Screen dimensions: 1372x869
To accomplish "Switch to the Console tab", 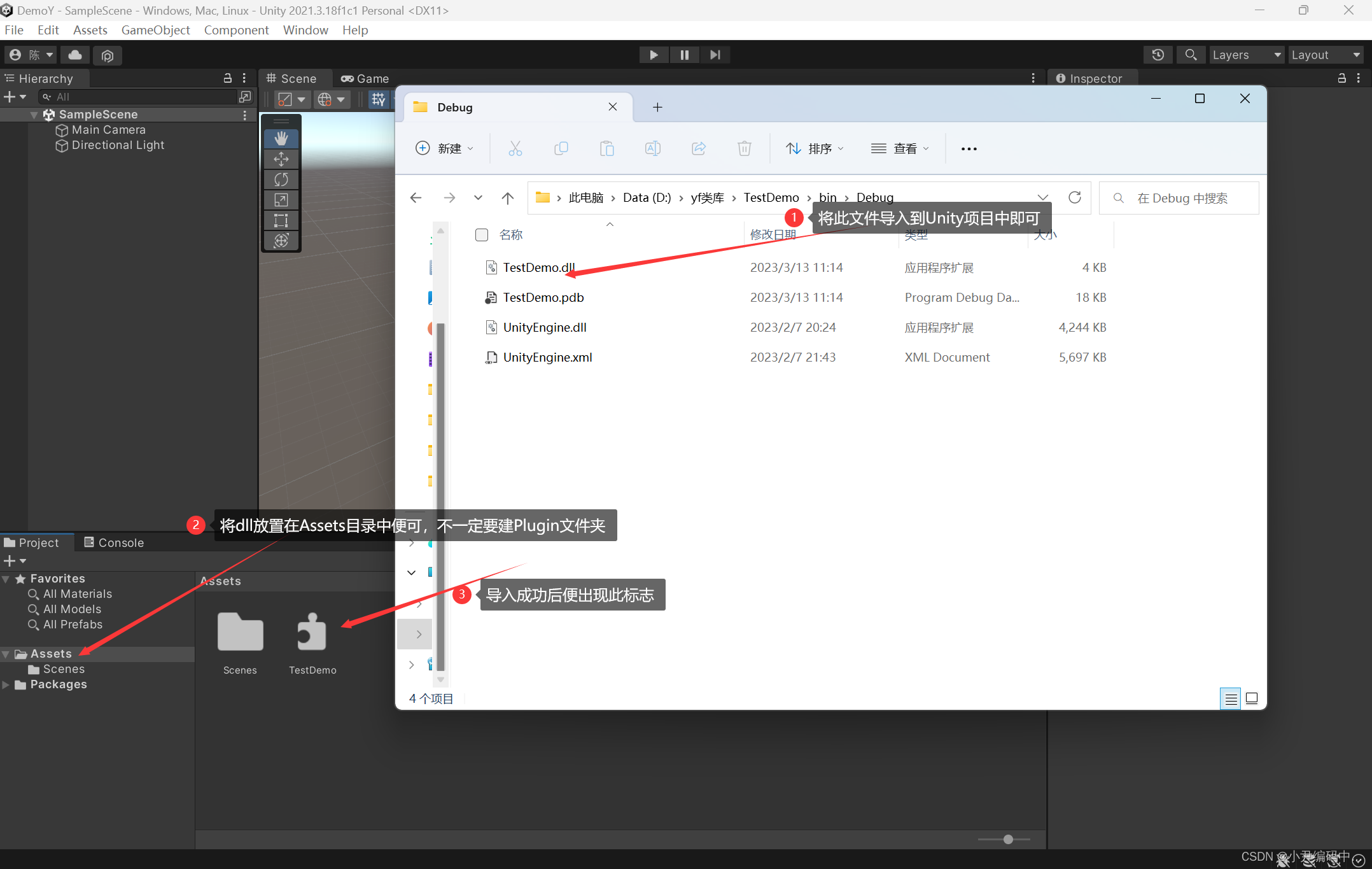I will (114, 542).
